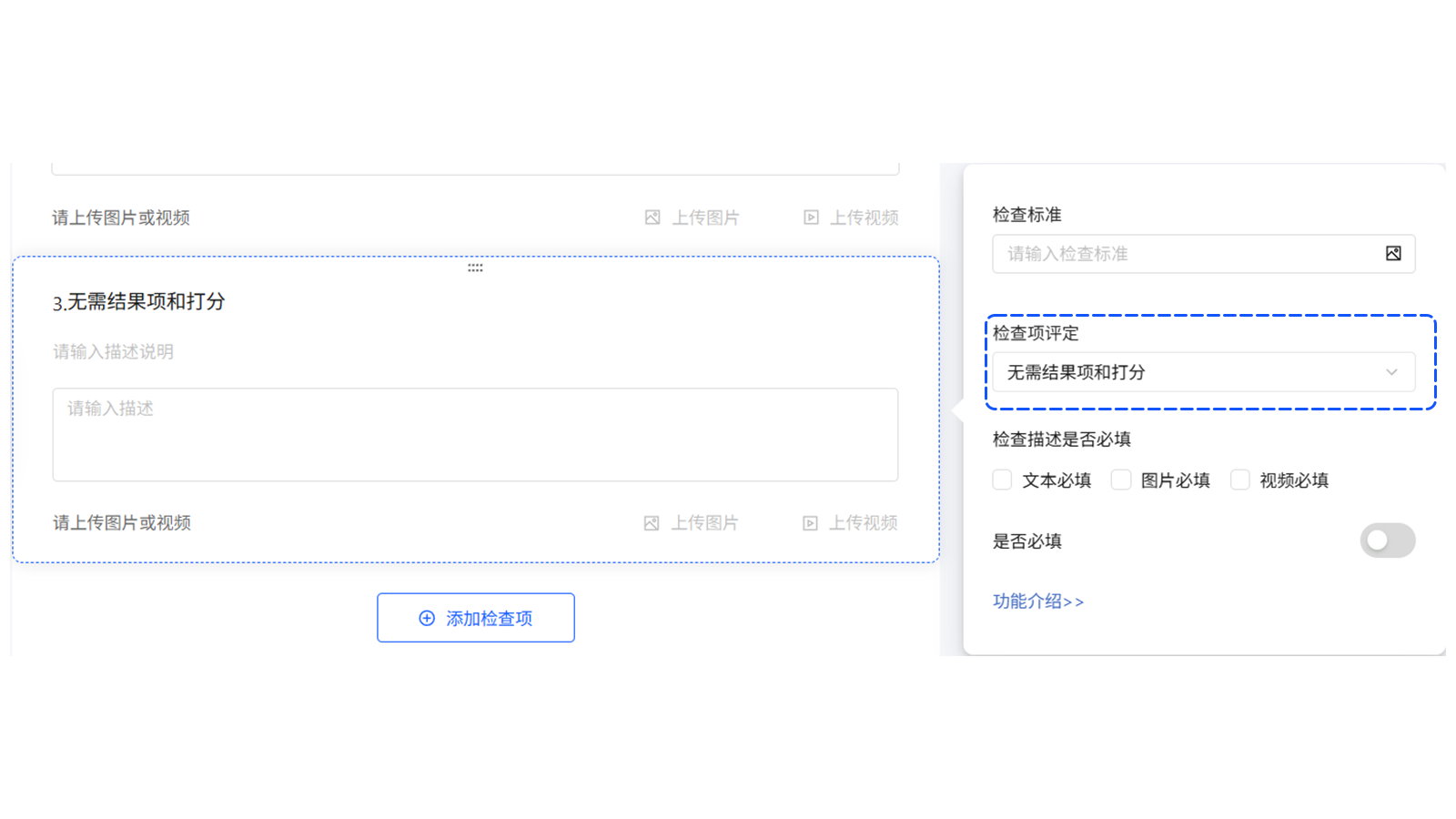
Task: Click the plus icon on the 添加检查项 button
Action: tap(426, 618)
